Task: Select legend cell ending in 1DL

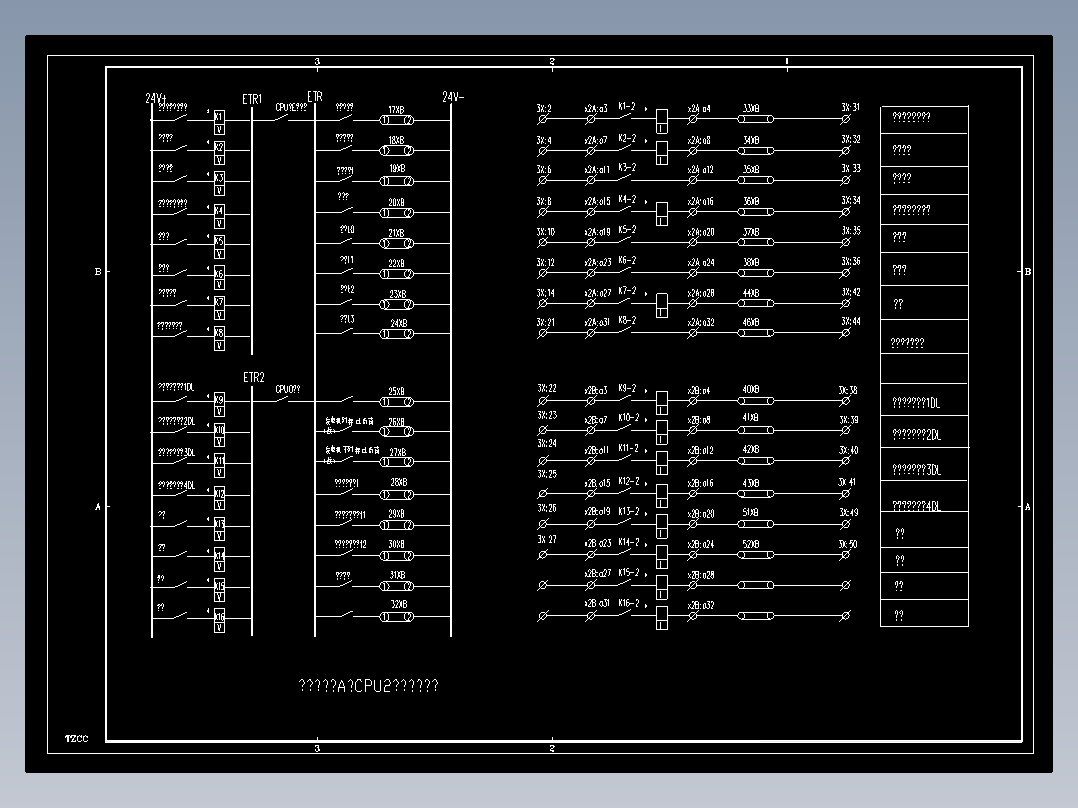Action: (924, 402)
